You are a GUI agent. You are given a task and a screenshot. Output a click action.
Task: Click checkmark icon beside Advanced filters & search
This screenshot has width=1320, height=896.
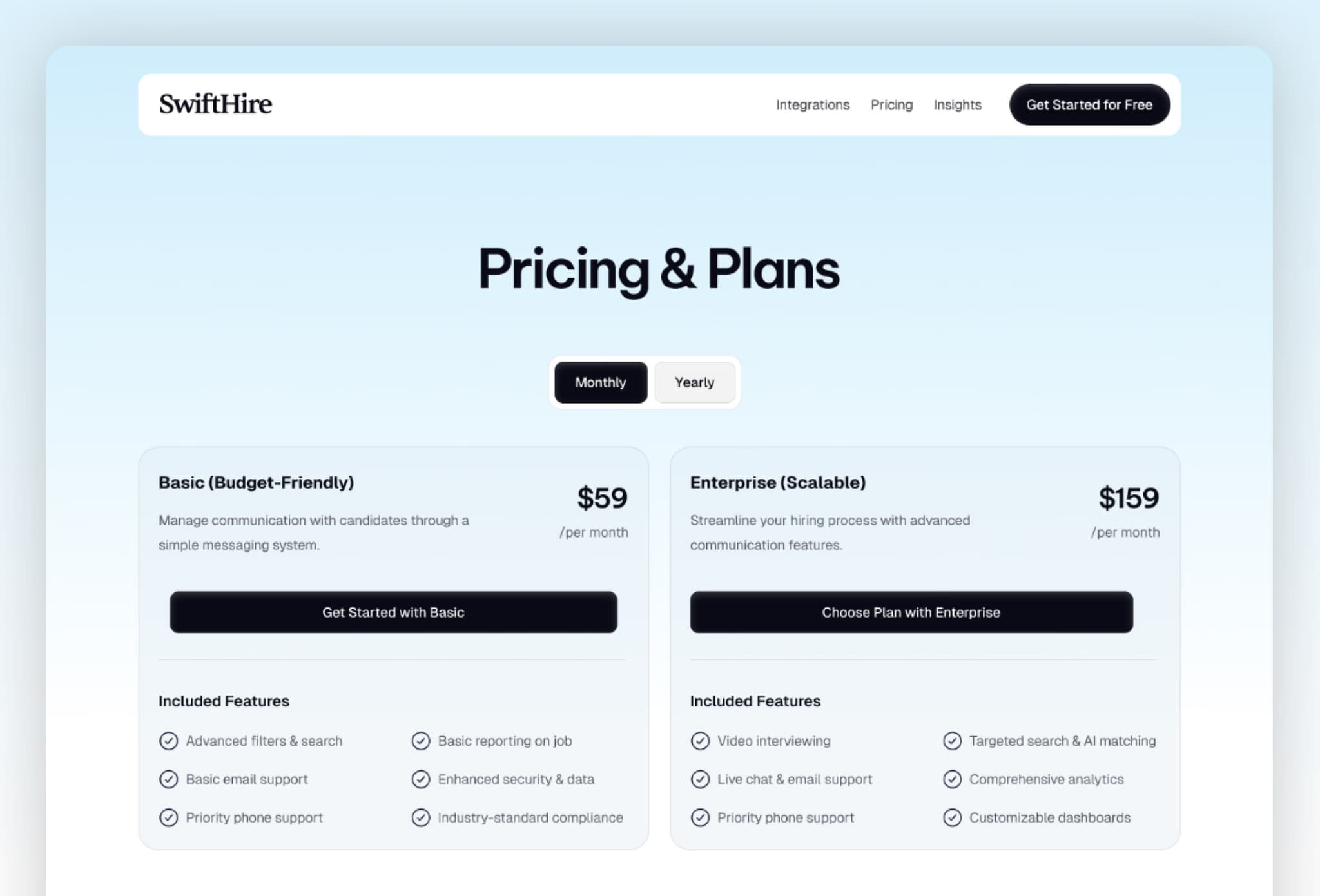pyautogui.click(x=169, y=741)
